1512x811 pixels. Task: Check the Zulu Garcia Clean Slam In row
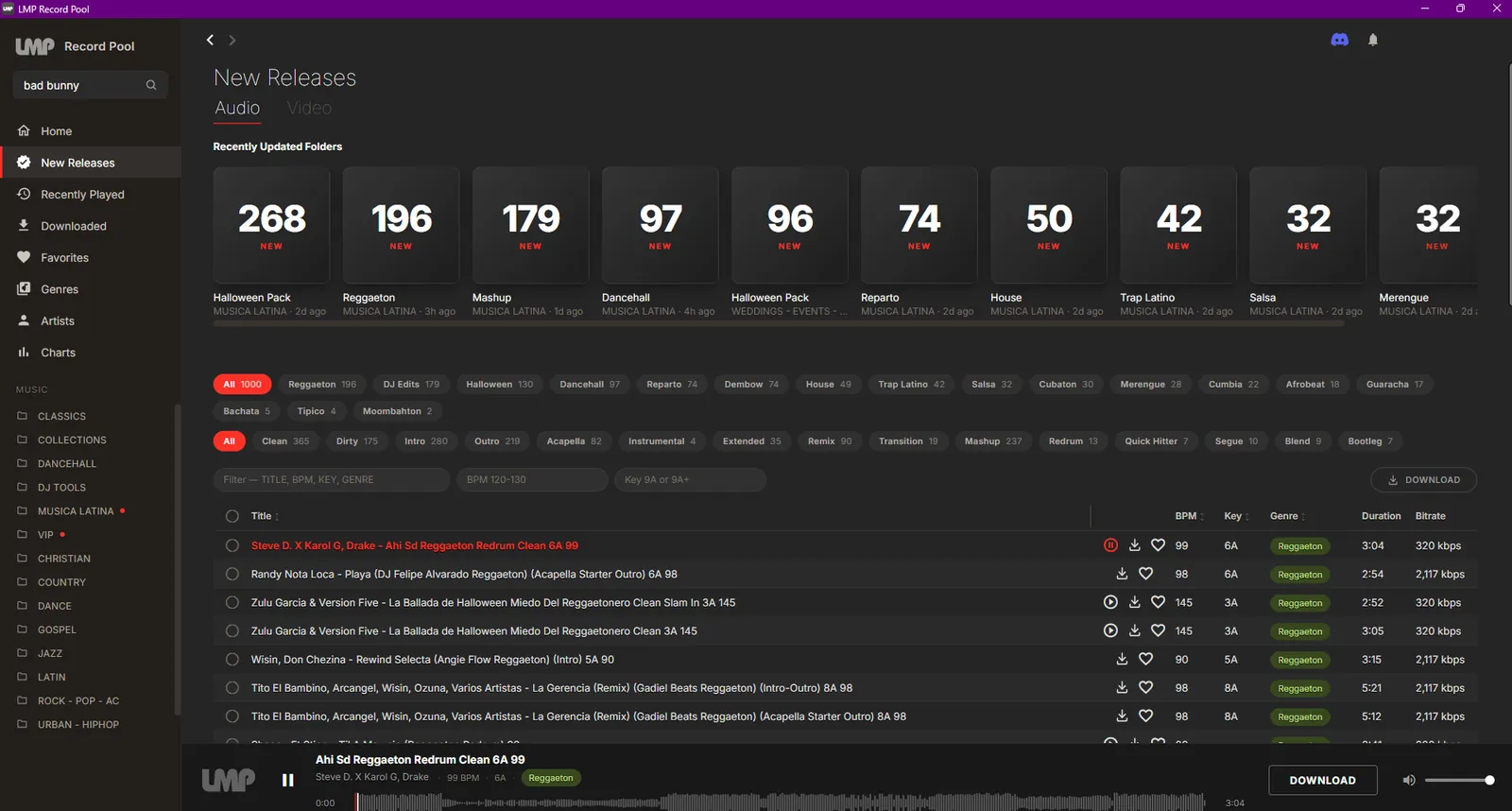click(232, 602)
